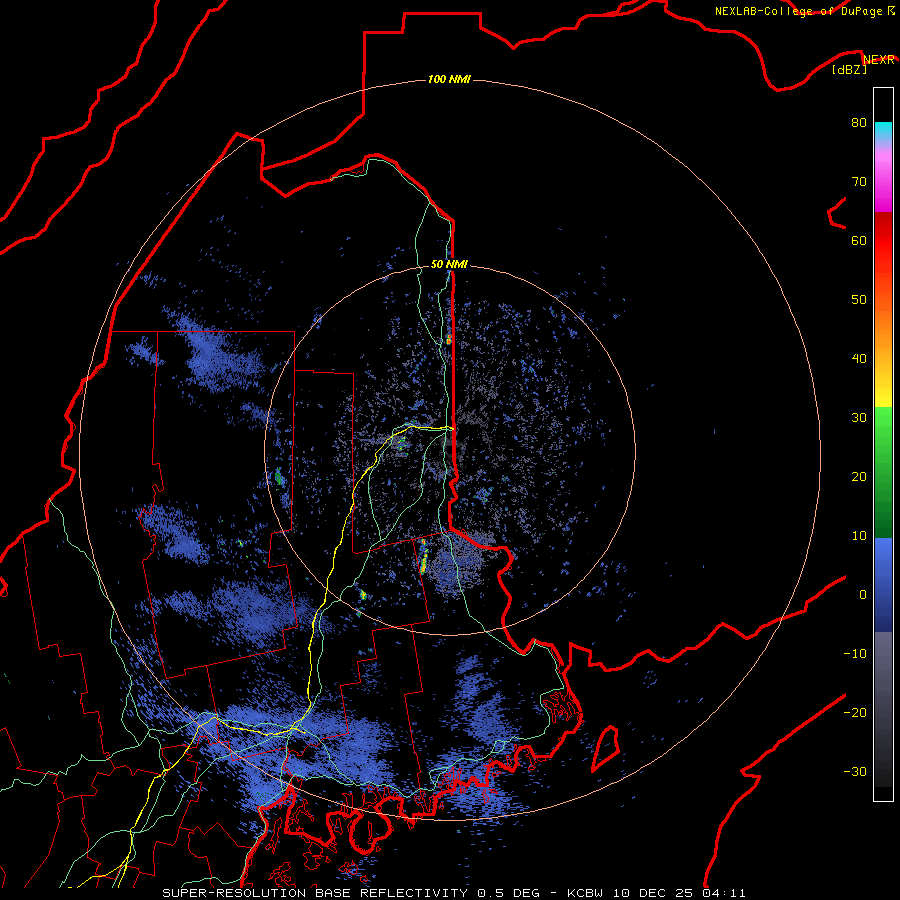Image resolution: width=900 pixels, height=900 pixels.
Task: Click the 10 DEC 25 04:11 timestamp
Action: (680, 893)
